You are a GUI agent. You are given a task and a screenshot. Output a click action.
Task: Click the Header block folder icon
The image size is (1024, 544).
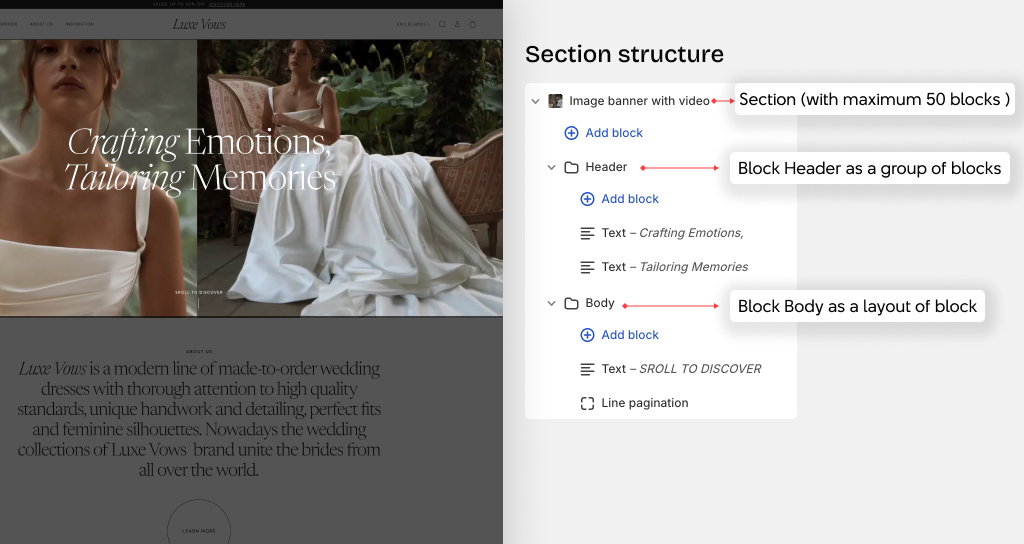coord(572,167)
